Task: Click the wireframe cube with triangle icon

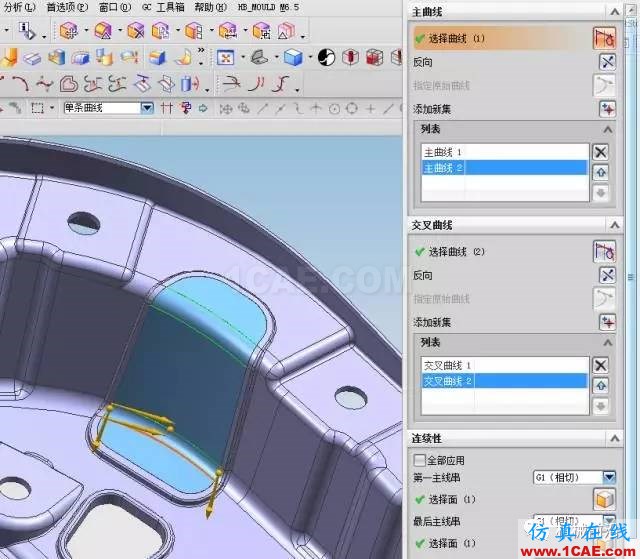Action: [x=287, y=31]
